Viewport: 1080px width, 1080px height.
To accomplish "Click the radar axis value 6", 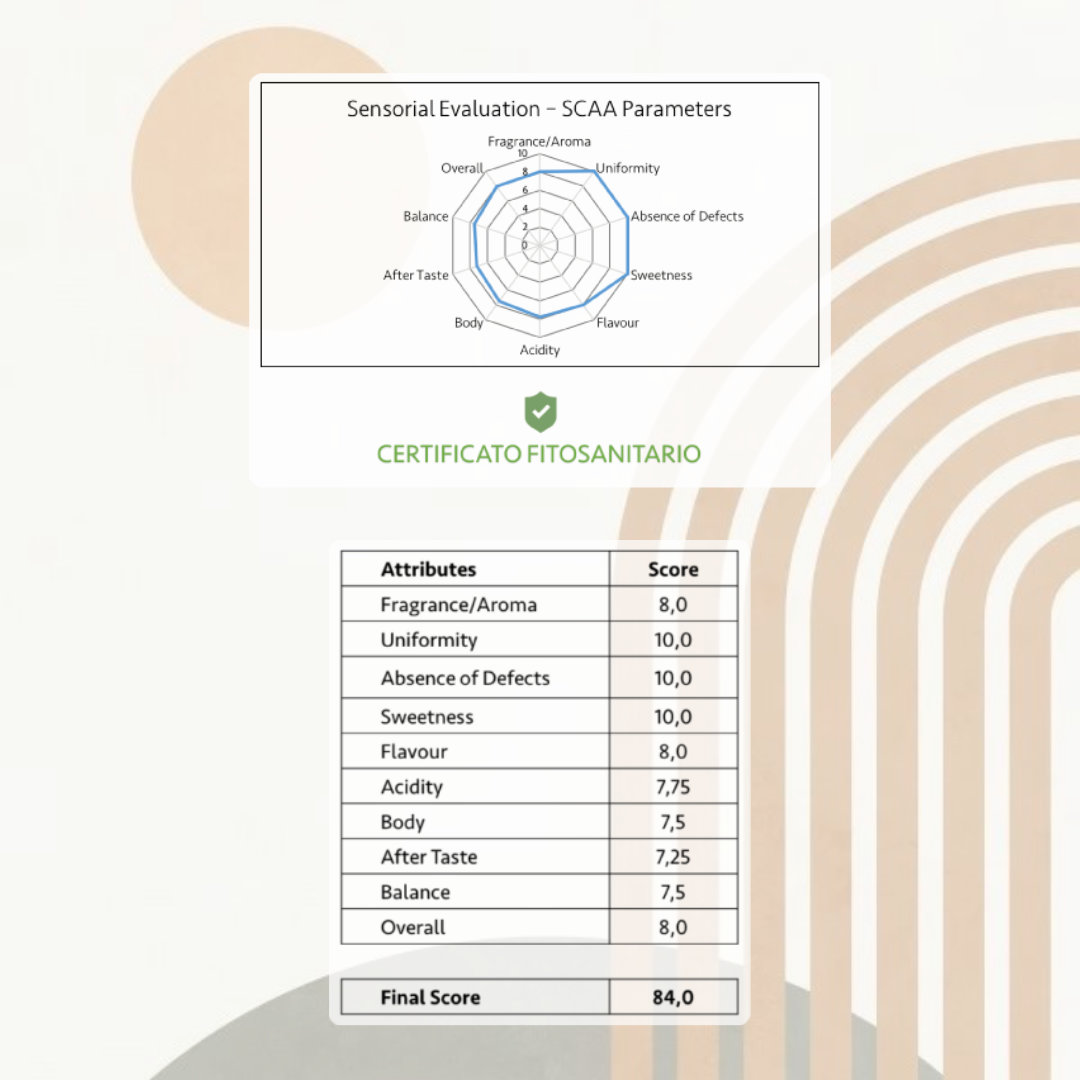I will (x=525, y=190).
